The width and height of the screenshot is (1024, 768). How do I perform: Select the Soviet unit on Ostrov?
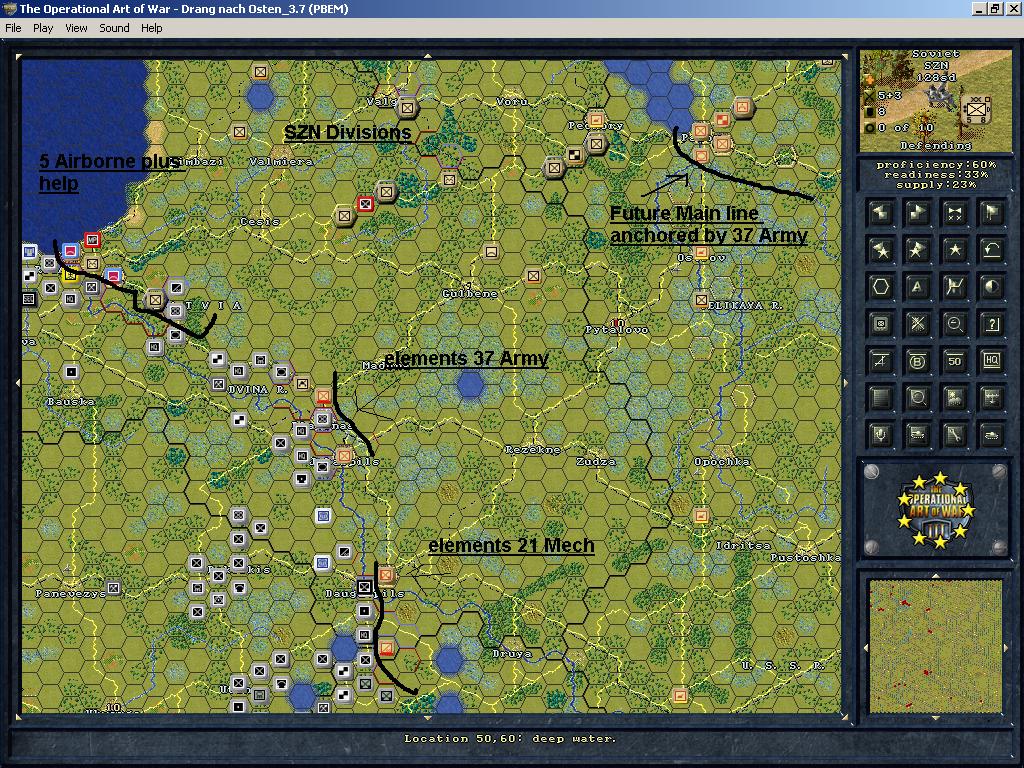tap(701, 253)
